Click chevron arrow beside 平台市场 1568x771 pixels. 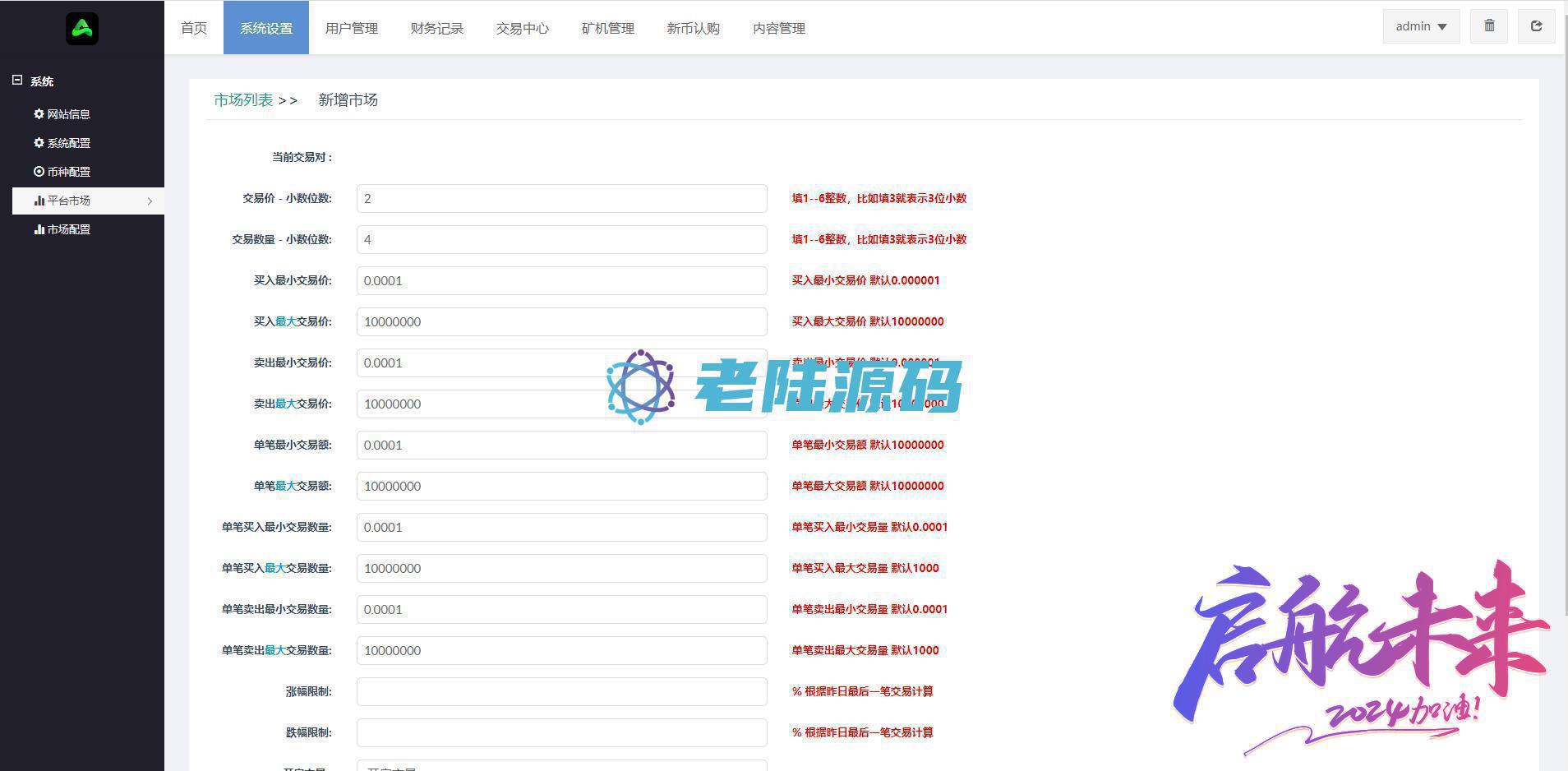(x=150, y=201)
